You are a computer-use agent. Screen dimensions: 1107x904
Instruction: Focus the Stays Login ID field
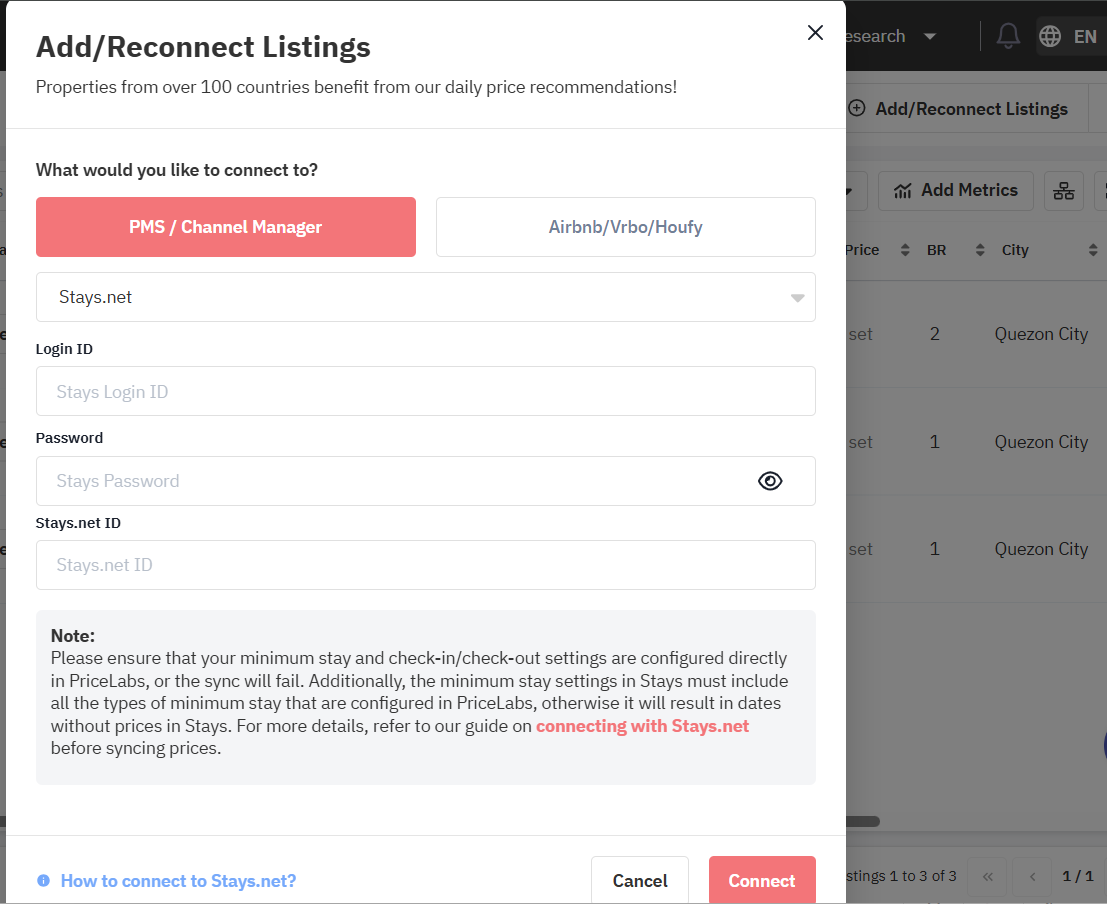[425, 391]
